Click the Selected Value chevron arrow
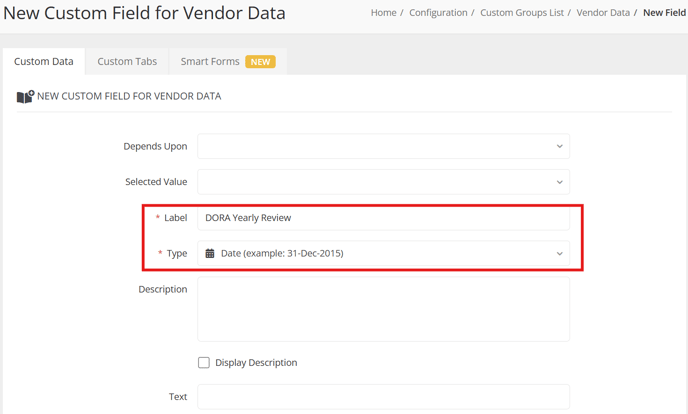 (559, 182)
